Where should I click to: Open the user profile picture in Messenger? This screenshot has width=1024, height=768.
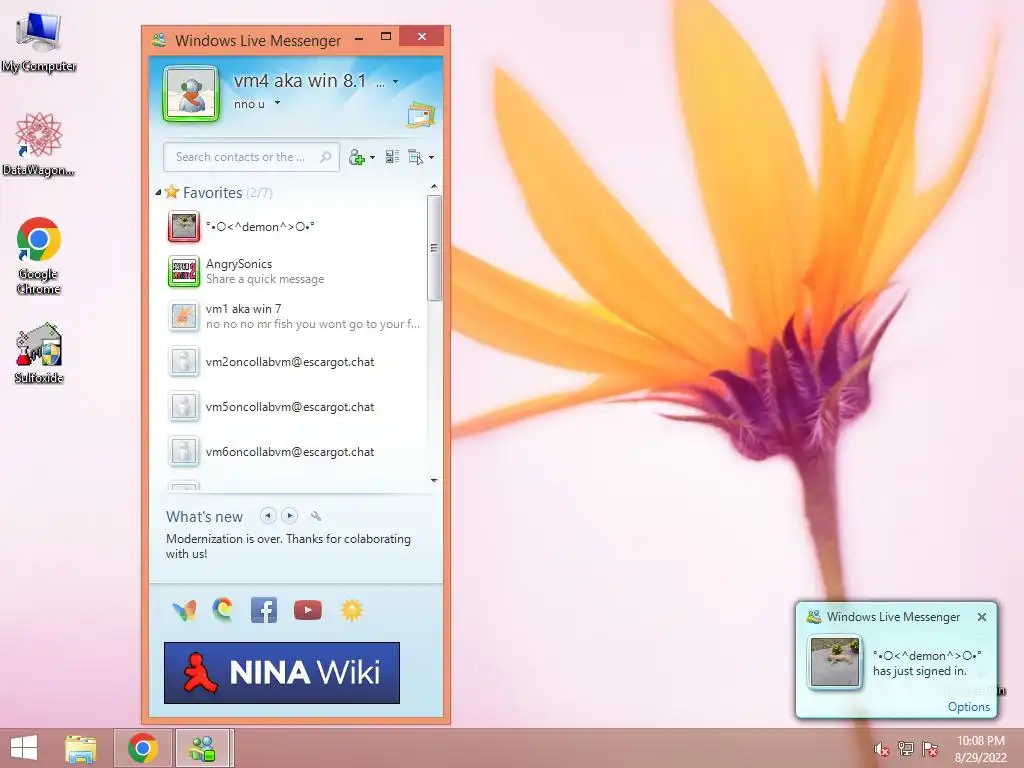click(x=191, y=93)
